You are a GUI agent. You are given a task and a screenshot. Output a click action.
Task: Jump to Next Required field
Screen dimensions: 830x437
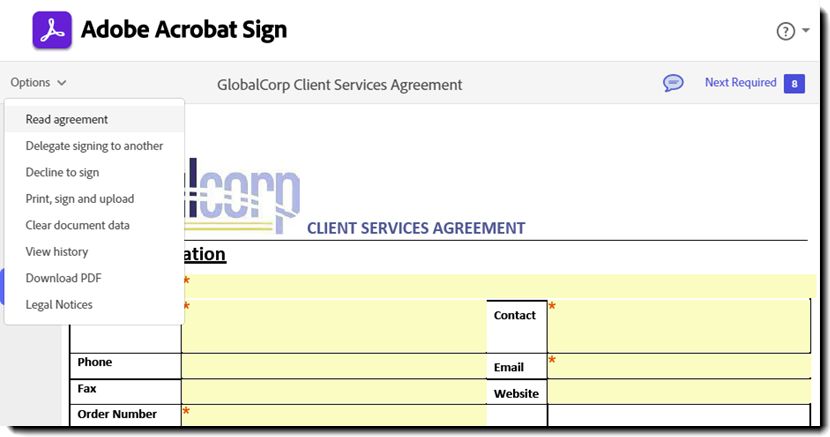click(x=740, y=83)
